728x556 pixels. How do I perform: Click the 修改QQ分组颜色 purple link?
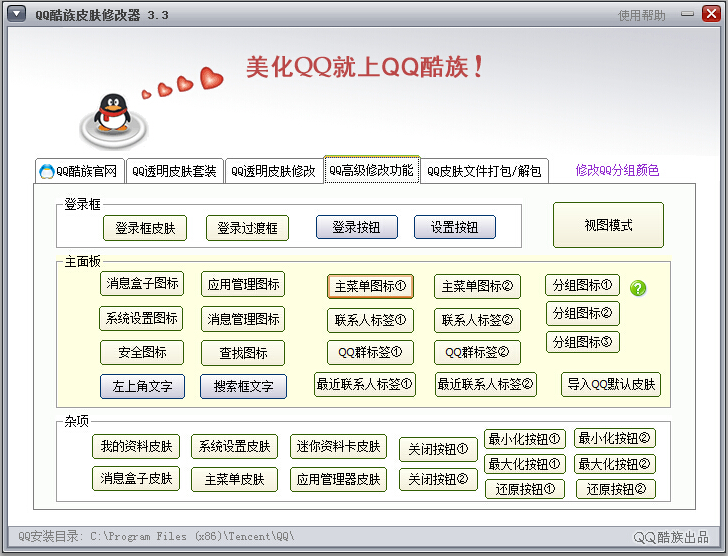tap(617, 170)
